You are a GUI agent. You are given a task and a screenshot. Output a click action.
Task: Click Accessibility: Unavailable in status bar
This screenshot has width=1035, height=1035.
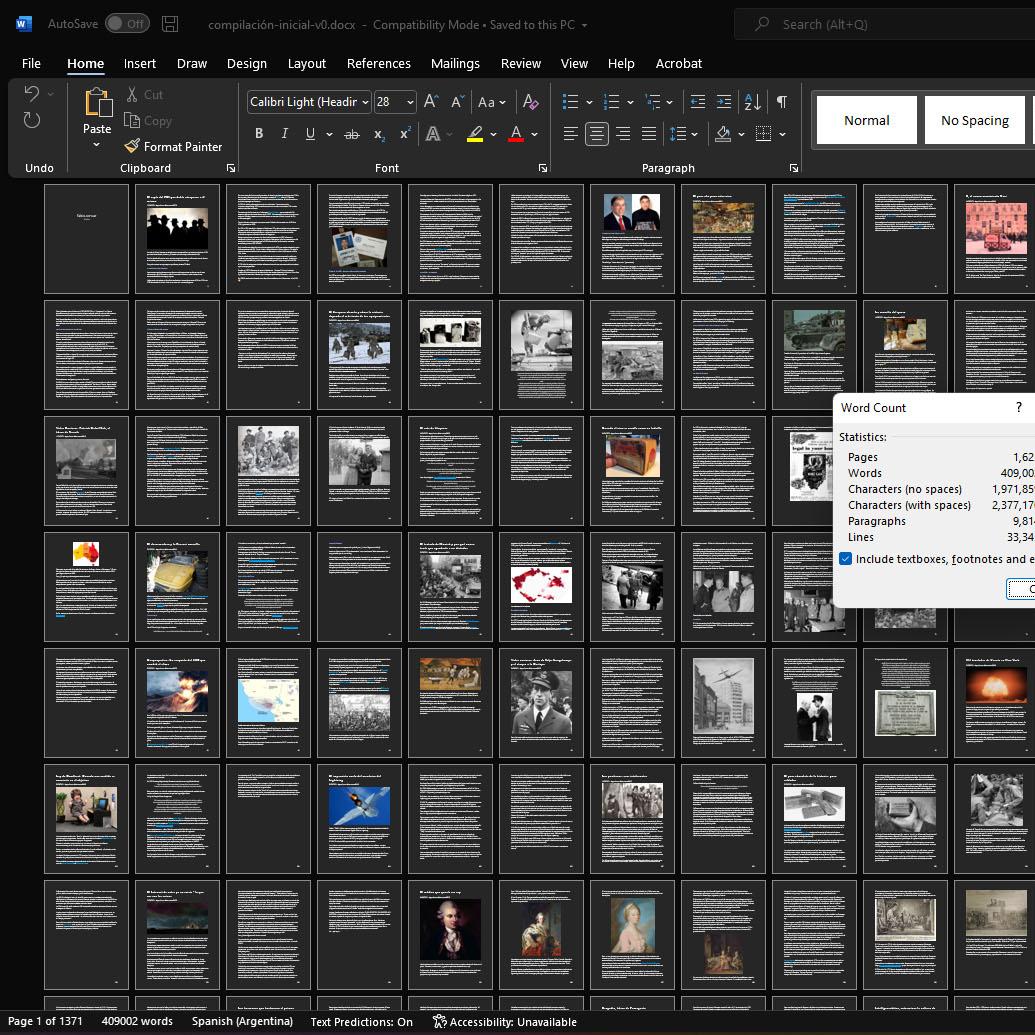(505, 1022)
